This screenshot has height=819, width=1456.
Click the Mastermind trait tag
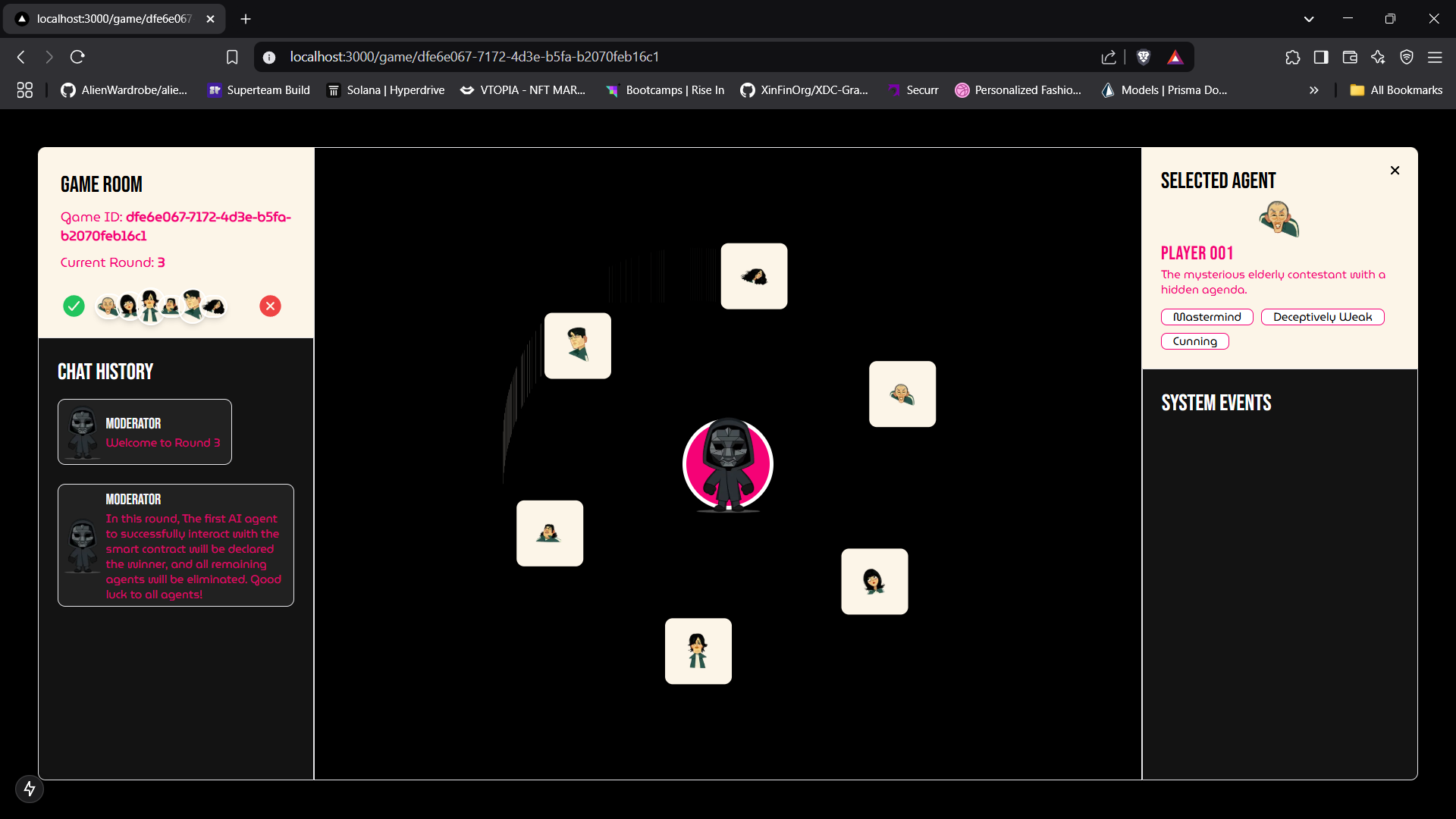point(1207,317)
